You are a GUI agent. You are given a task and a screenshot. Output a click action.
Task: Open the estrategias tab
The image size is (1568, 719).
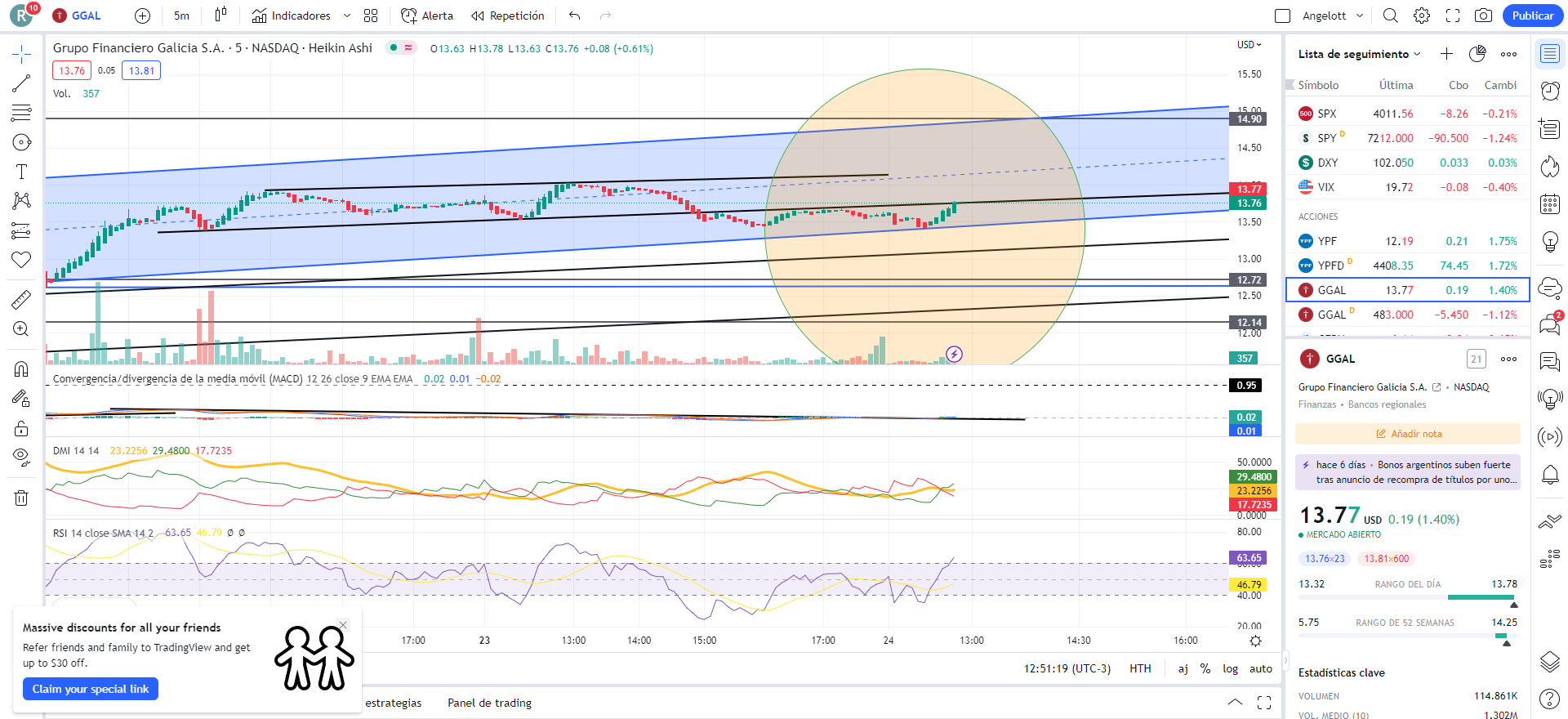[x=393, y=703]
